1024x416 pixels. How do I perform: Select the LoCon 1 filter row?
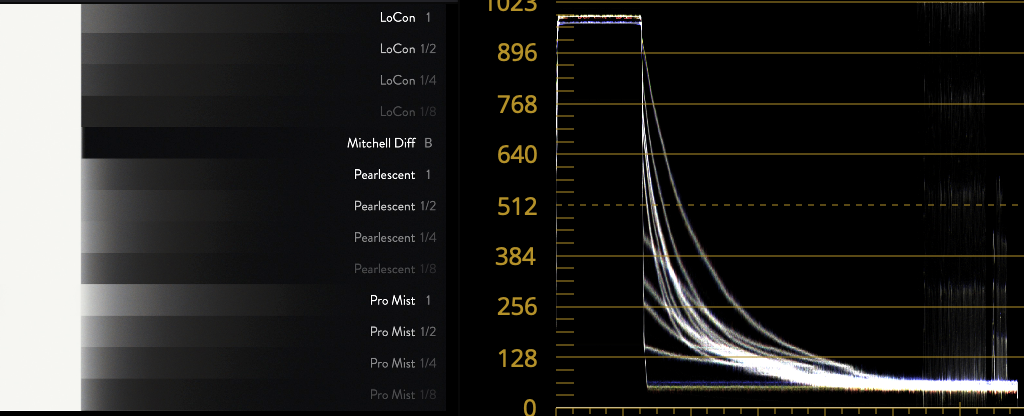[264, 18]
